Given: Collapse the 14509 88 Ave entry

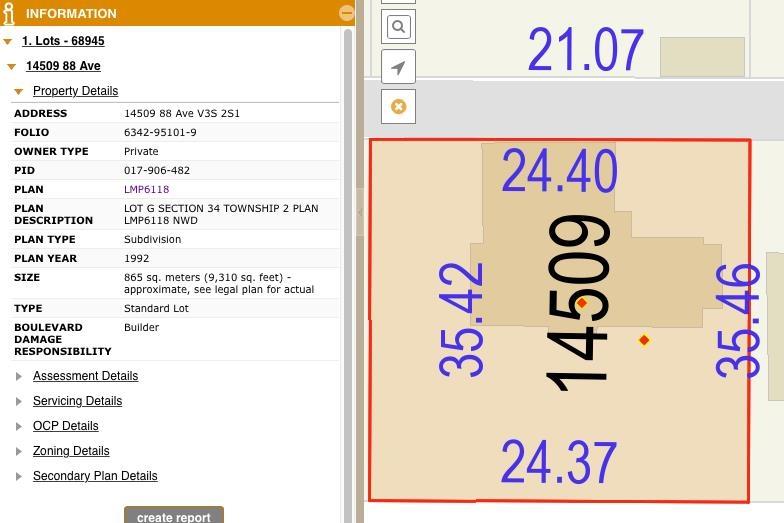Looking at the screenshot, I should coord(12,67).
